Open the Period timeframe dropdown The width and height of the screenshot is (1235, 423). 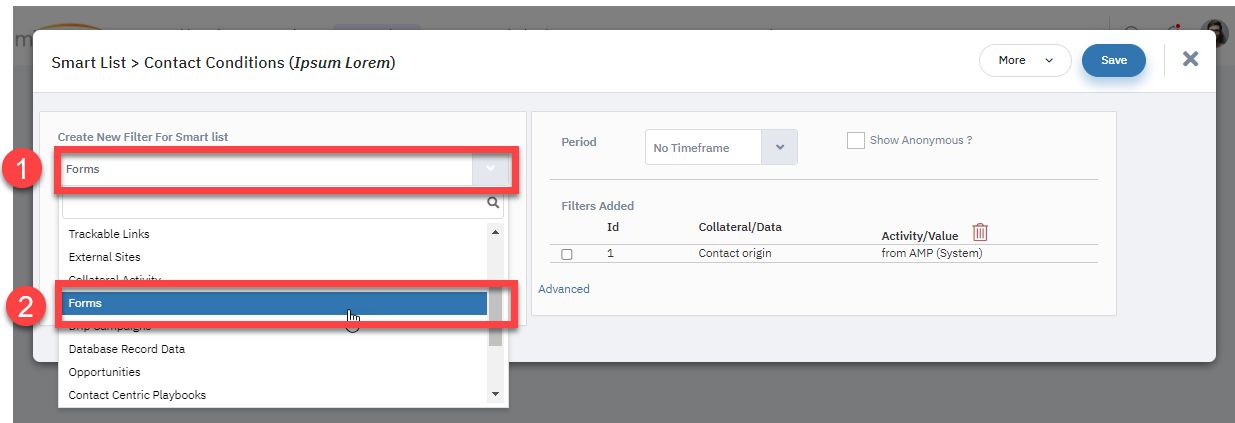coord(721,148)
